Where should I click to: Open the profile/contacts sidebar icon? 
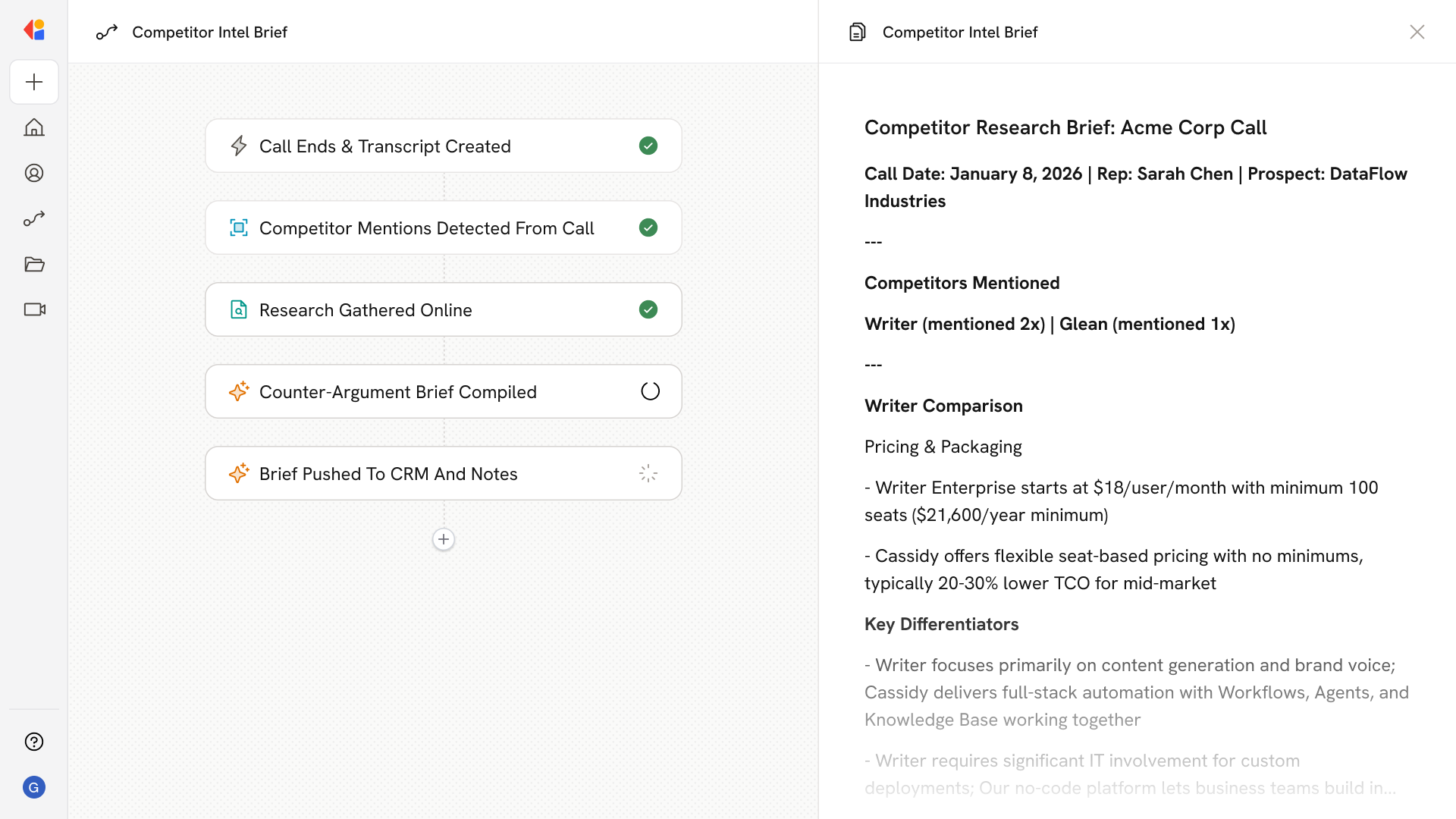pyautogui.click(x=34, y=172)
